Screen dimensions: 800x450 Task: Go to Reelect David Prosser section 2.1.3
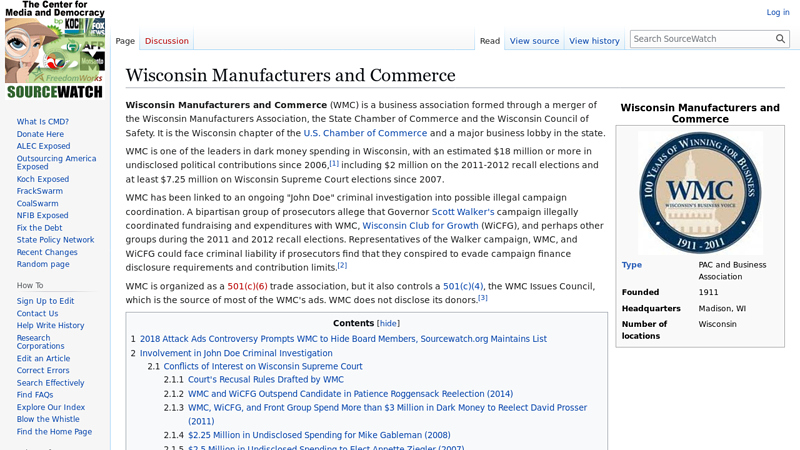coord(387,414)
